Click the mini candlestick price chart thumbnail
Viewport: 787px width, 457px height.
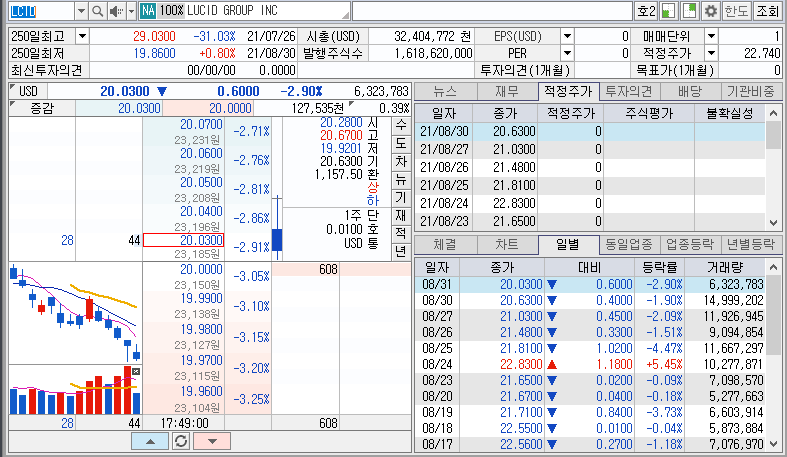(75, 313)
